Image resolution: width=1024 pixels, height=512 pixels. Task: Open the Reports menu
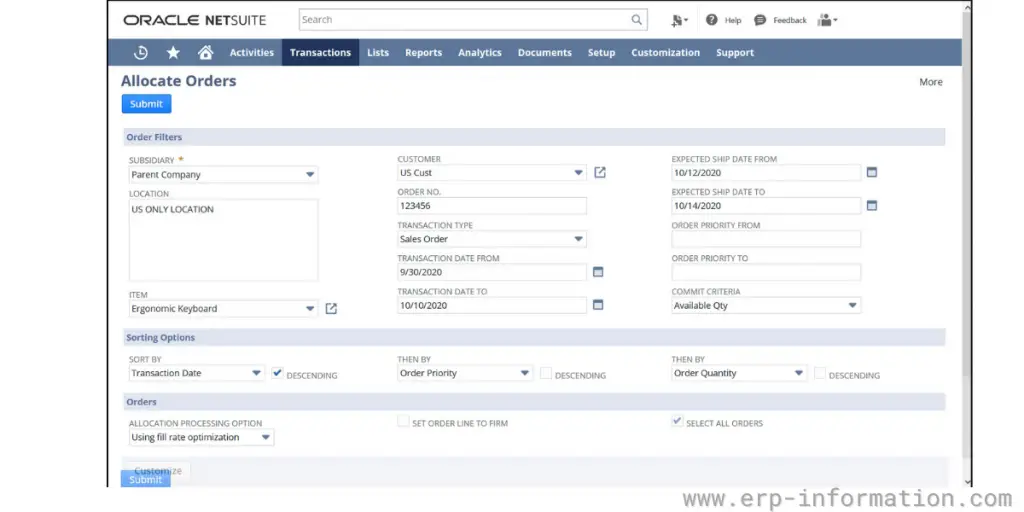[423, 53]
